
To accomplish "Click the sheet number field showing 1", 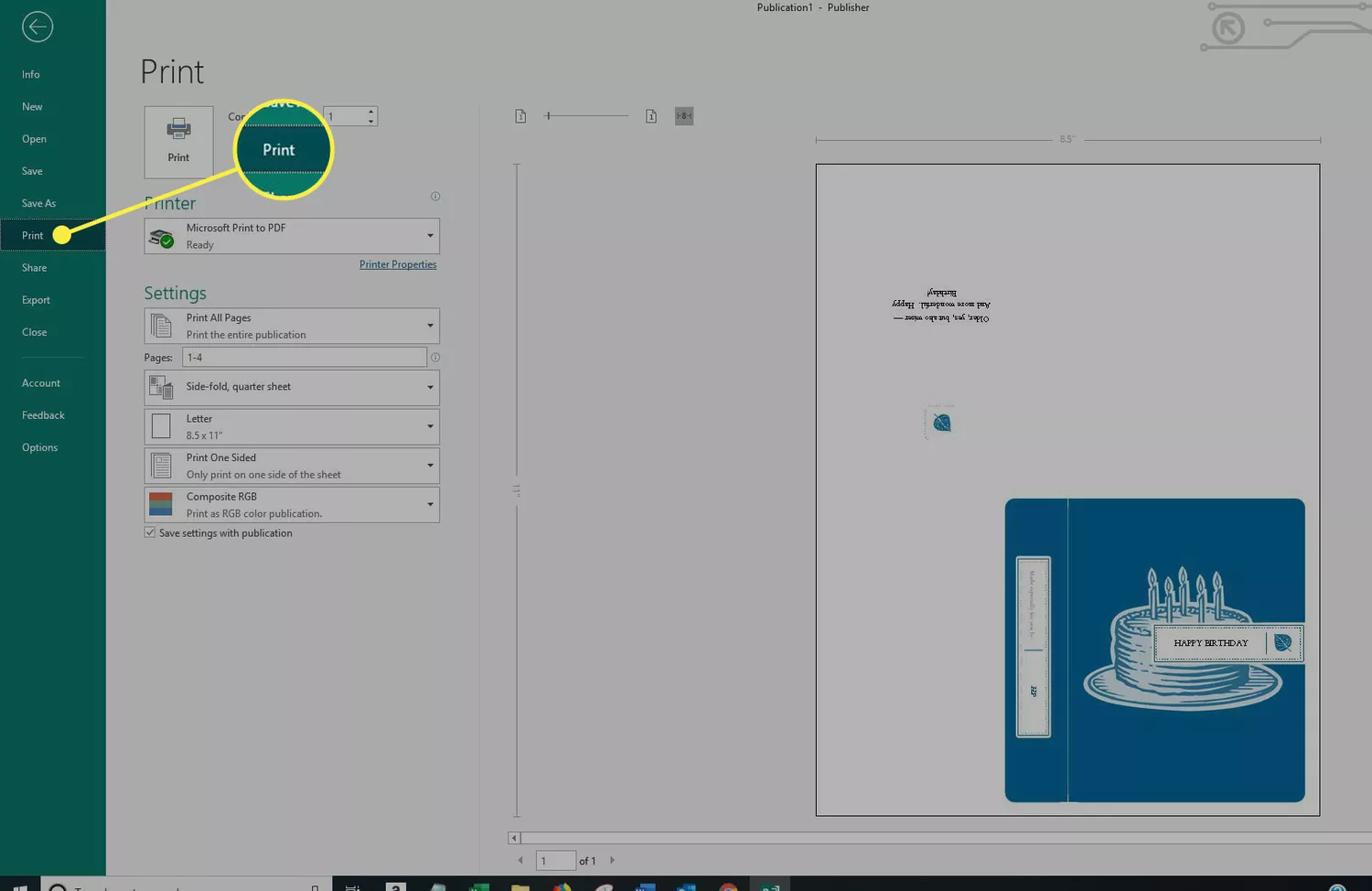I will coord(555,861).
